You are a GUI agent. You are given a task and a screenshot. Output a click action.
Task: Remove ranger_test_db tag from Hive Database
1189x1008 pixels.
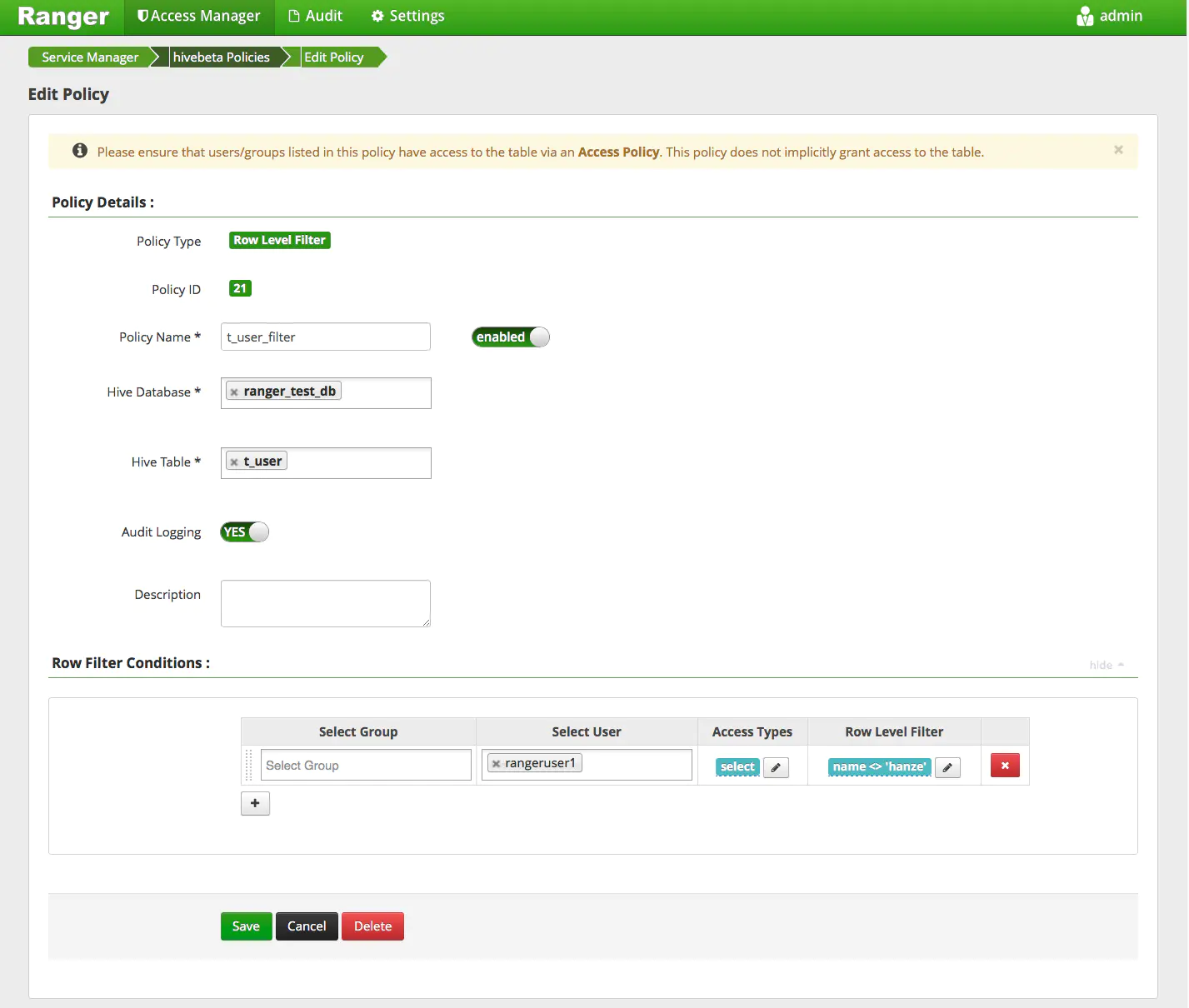(x=234, y=392)
